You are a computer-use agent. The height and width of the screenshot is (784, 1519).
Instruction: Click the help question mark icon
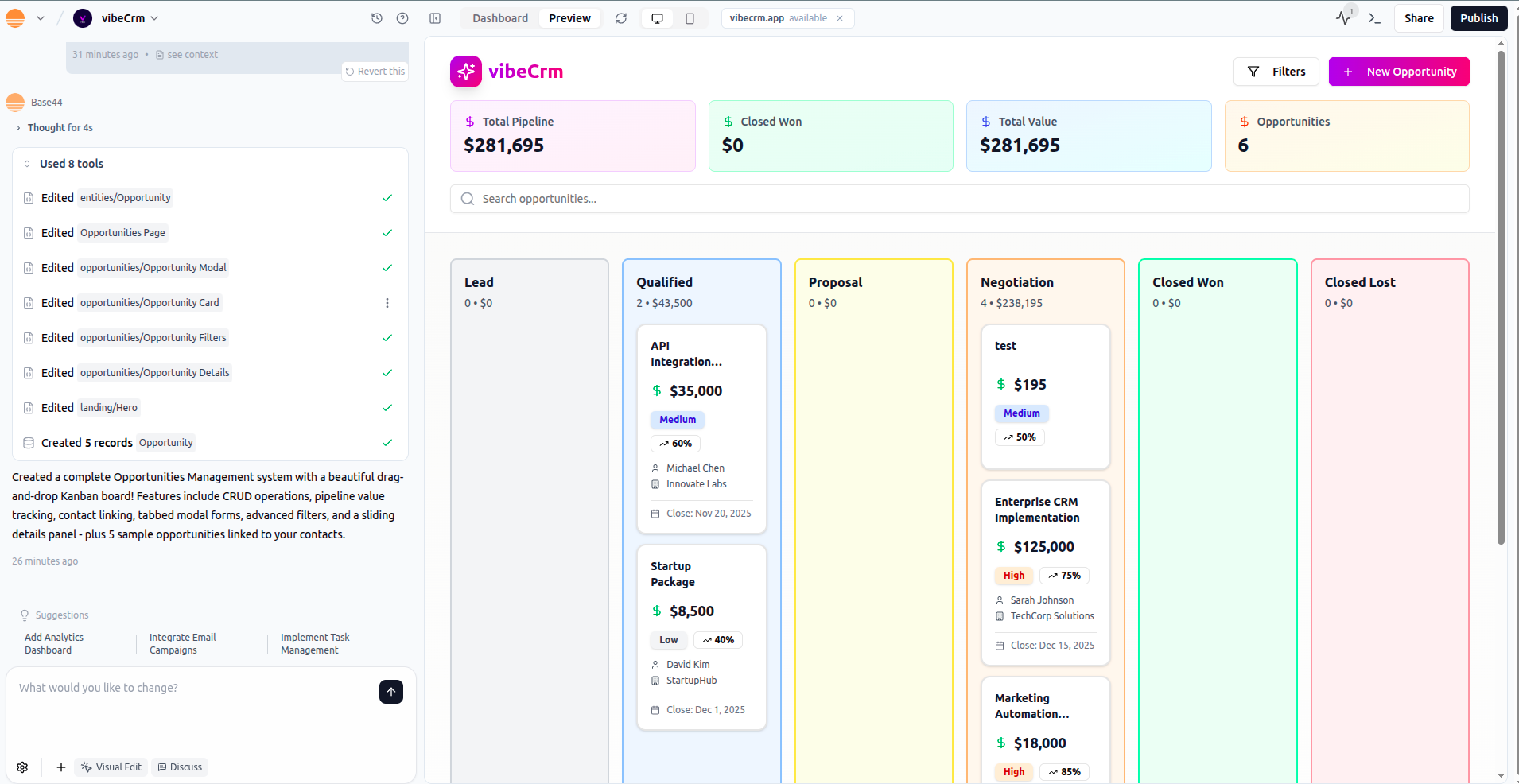click(402, 18)
